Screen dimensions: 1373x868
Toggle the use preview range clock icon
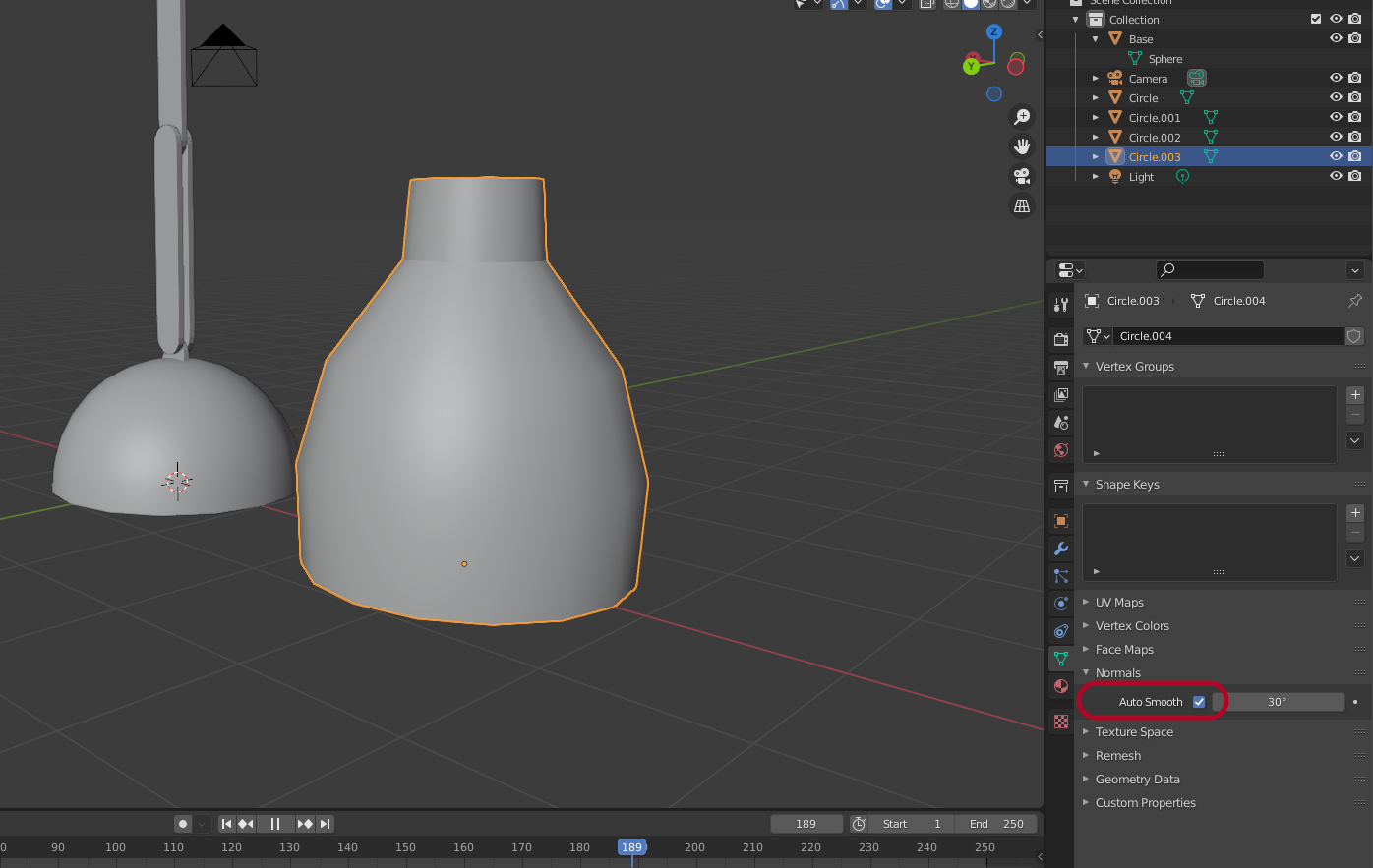(x=859, y=824)
